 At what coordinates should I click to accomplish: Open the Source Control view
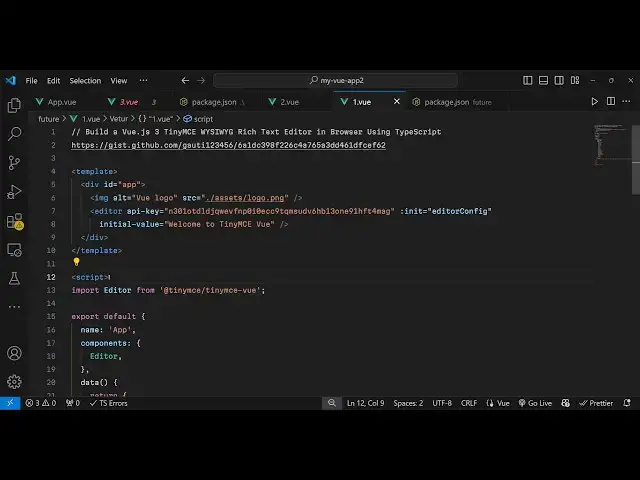(x=14, y=163)
